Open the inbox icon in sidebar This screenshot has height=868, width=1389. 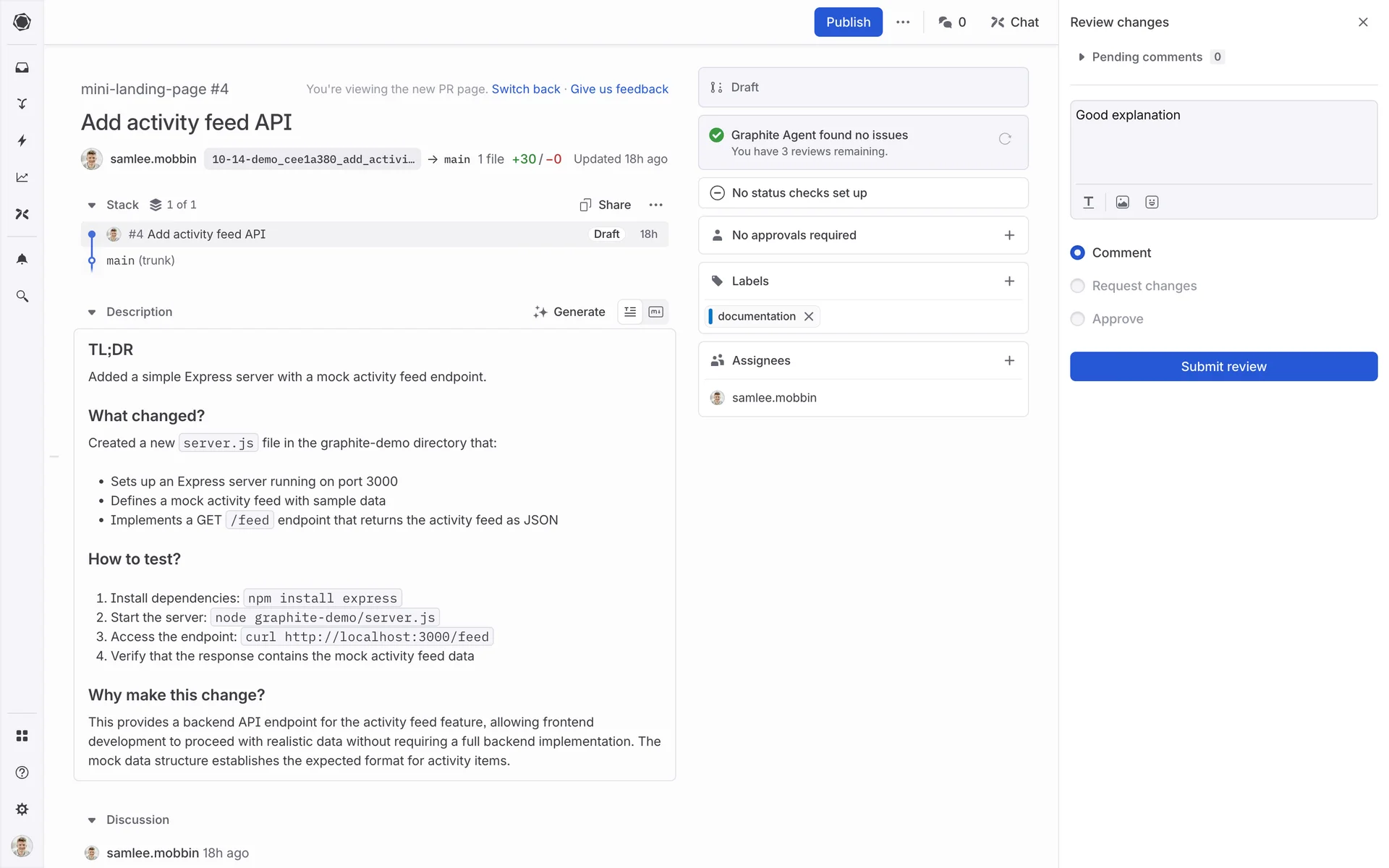22,67
